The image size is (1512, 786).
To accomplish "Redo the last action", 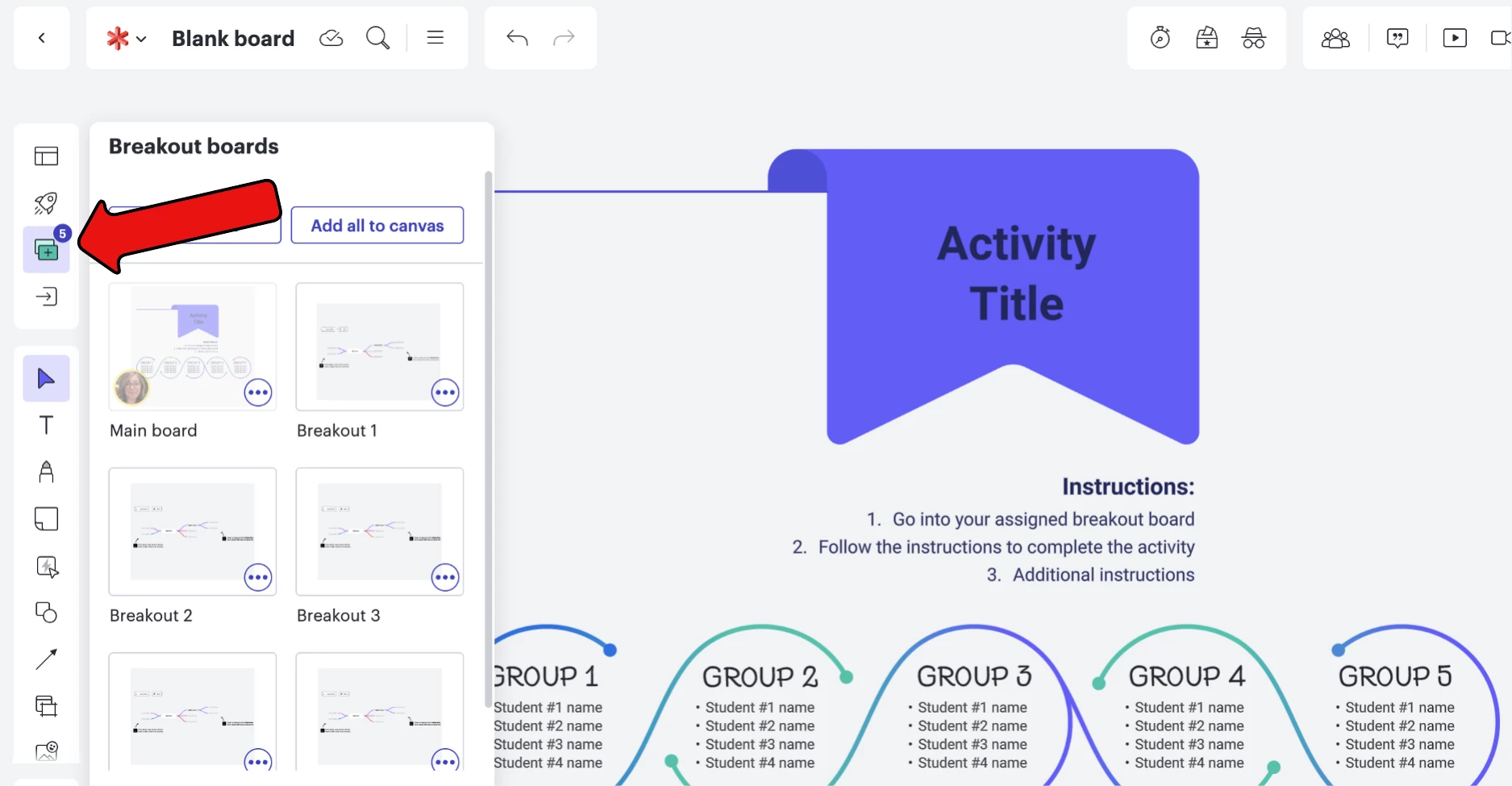I will click(564, 38).
